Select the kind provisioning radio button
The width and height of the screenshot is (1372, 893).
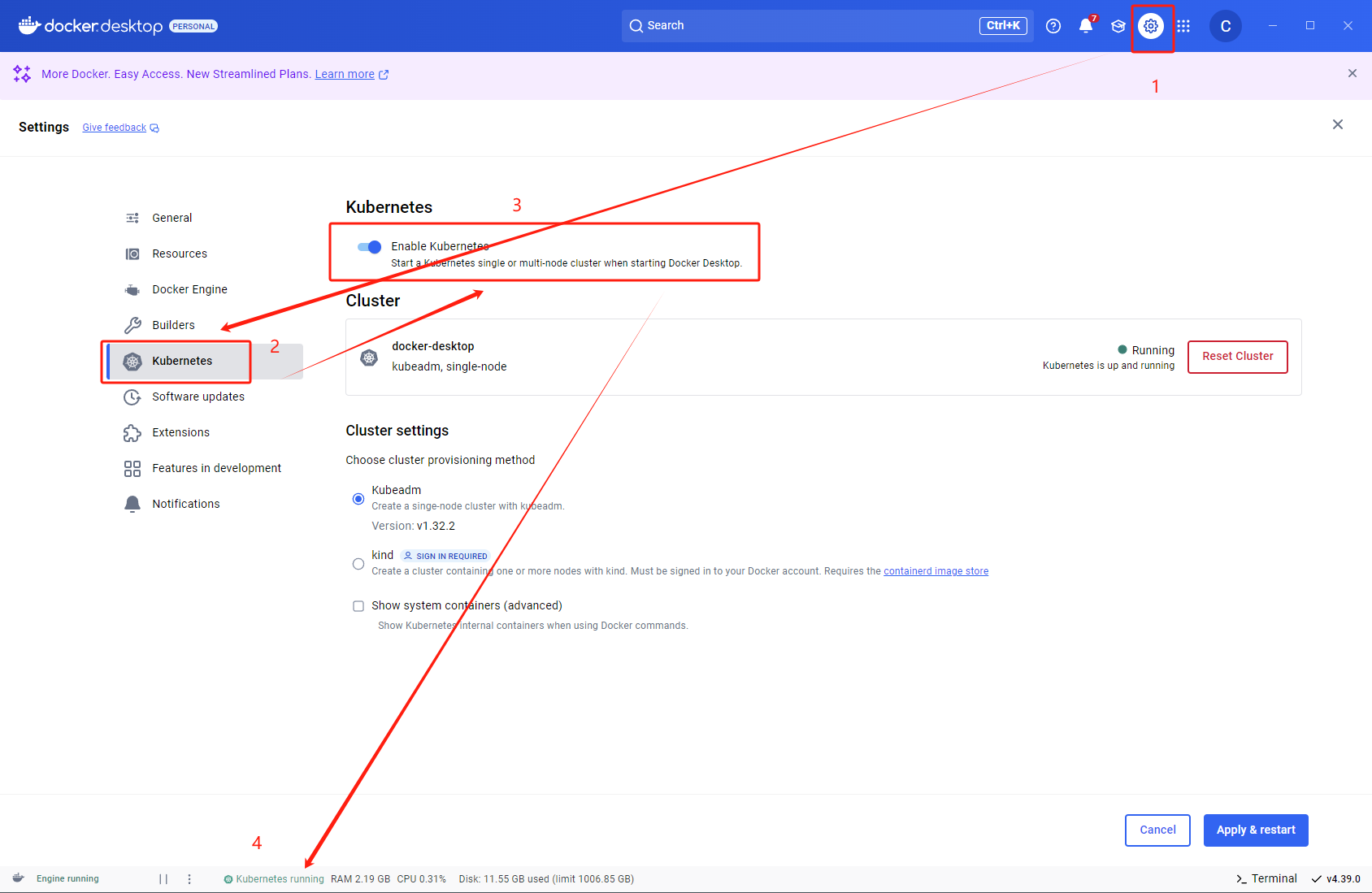click(x=358, y=564)
